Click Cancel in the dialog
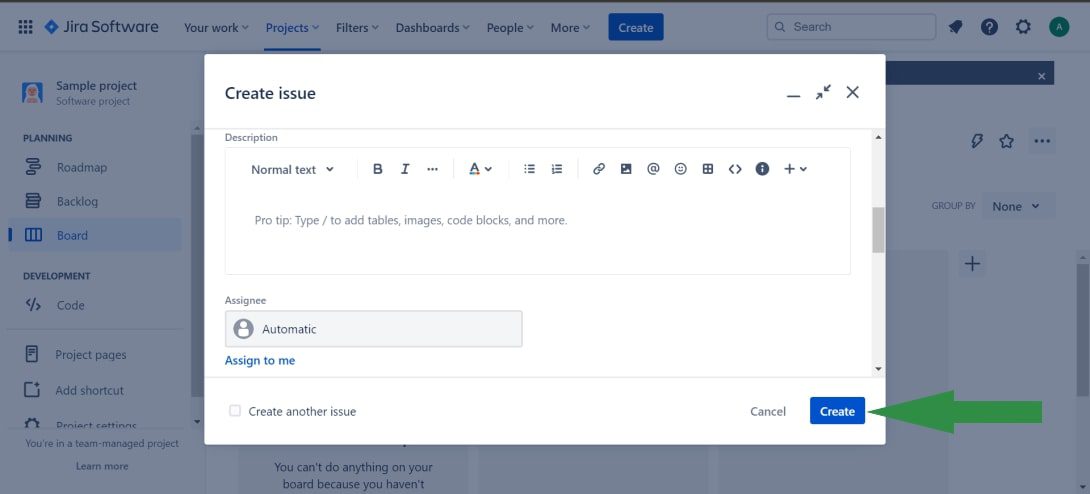 tap(768, 411)
